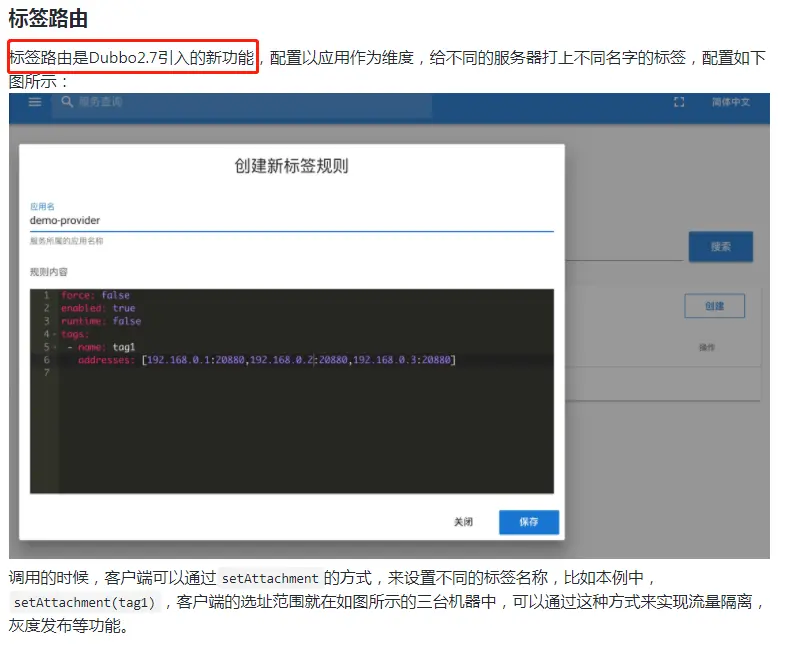Collapse the fold arrow on line 5 name
The width and height of the screenshot is (786, 646).
(x=55, y=347)
